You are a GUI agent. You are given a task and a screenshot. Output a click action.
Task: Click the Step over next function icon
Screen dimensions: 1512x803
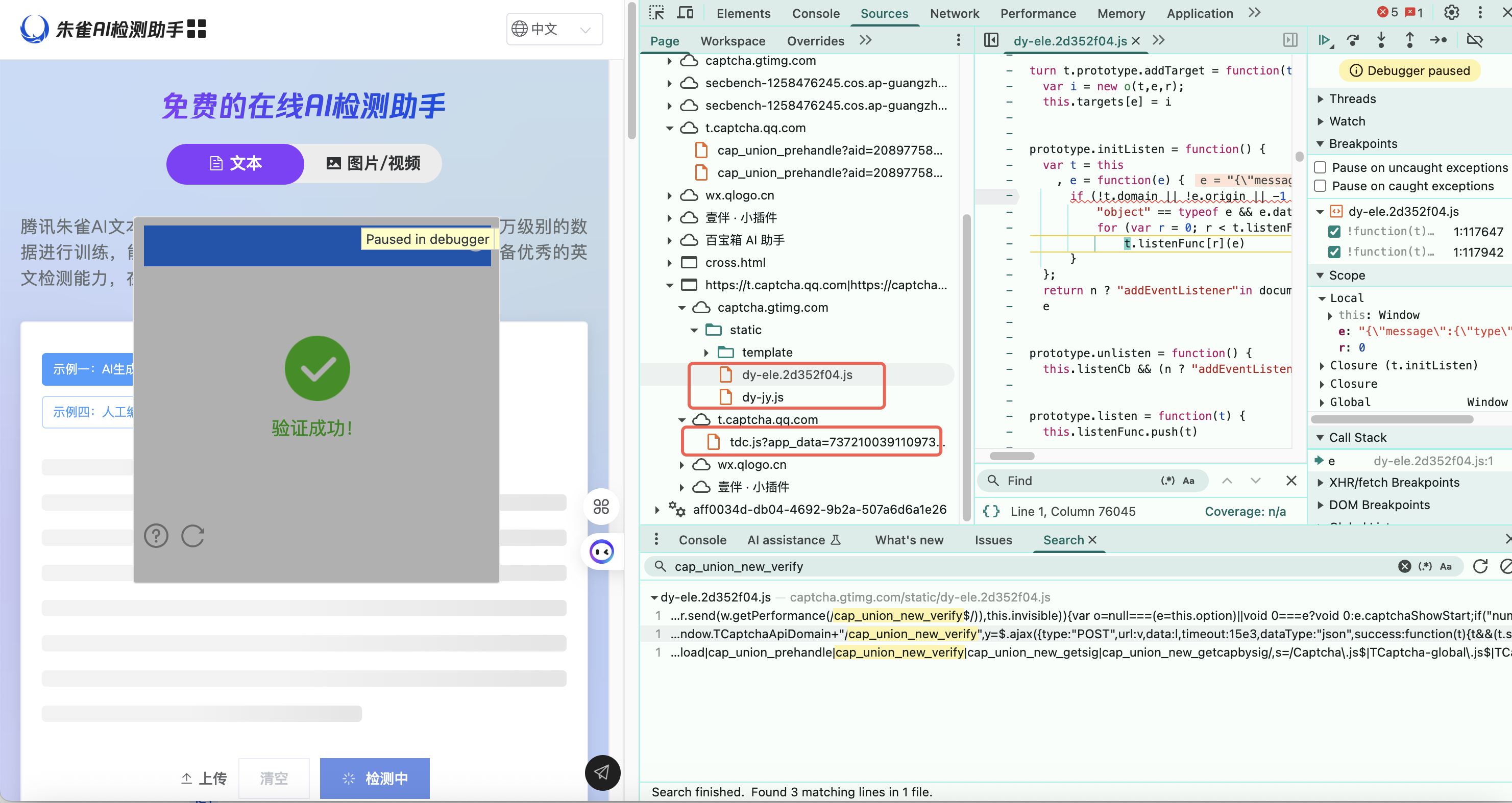tap(1353, 40)
